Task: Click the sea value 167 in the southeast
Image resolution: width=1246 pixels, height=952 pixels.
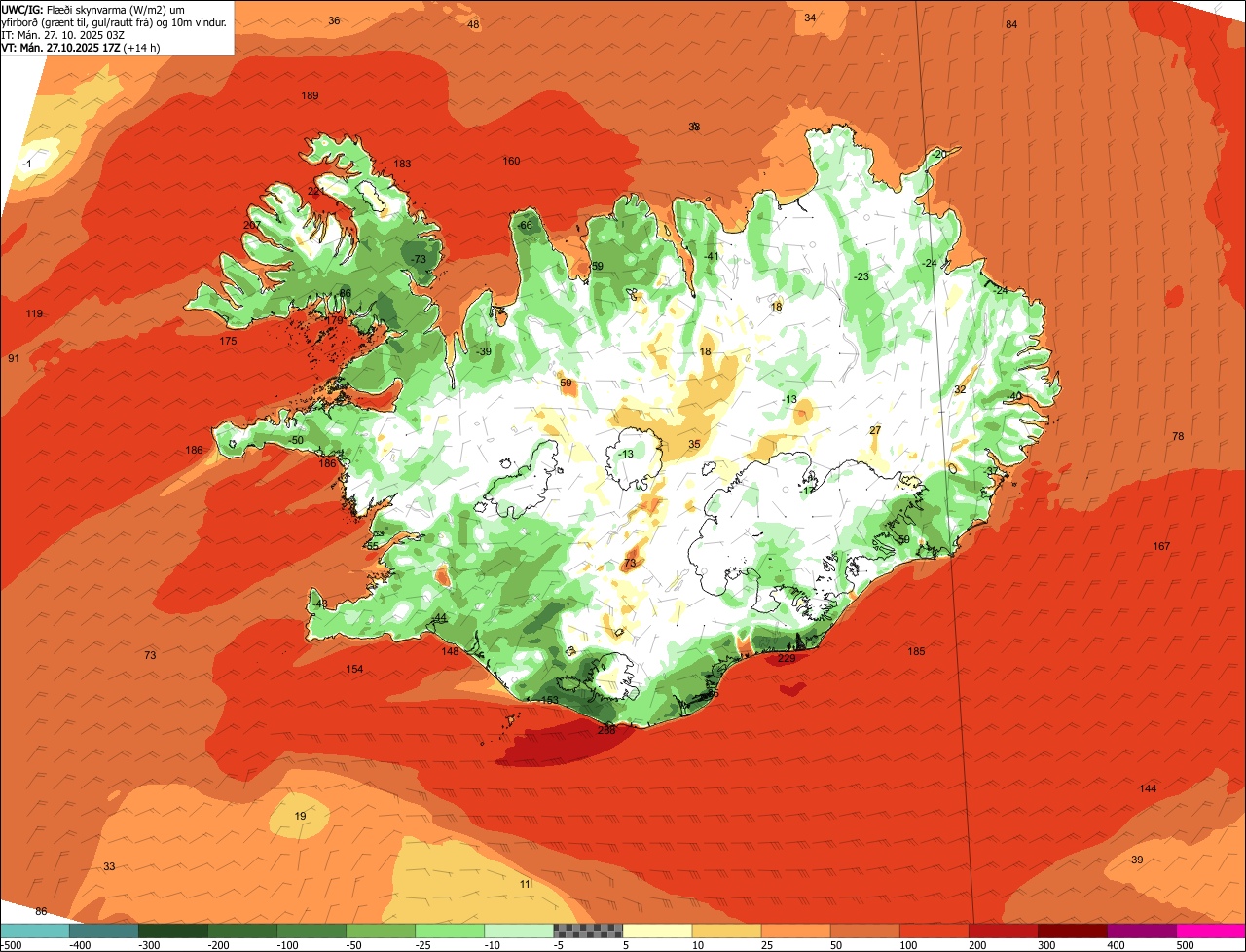Action: point(1161,546)
